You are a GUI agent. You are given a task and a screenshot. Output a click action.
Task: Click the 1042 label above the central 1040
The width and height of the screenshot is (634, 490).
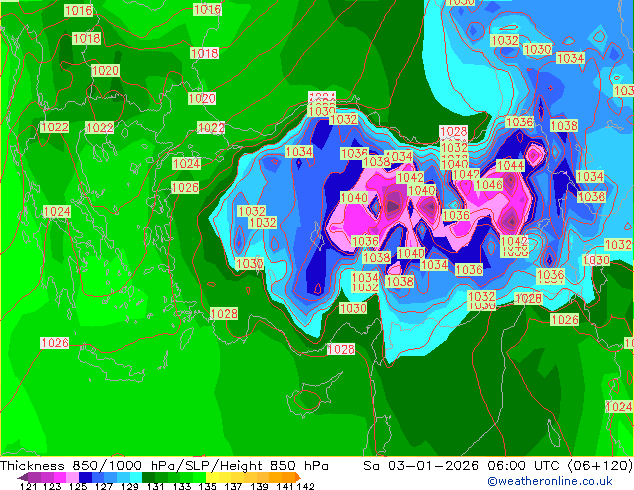pyautogui.click(x=410, y=177)
